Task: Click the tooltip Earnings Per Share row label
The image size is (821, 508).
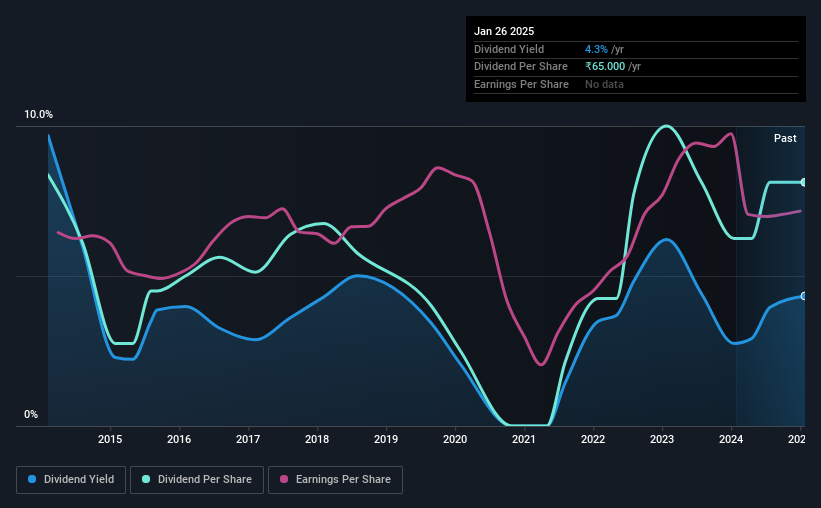Action: click(522, 84)
